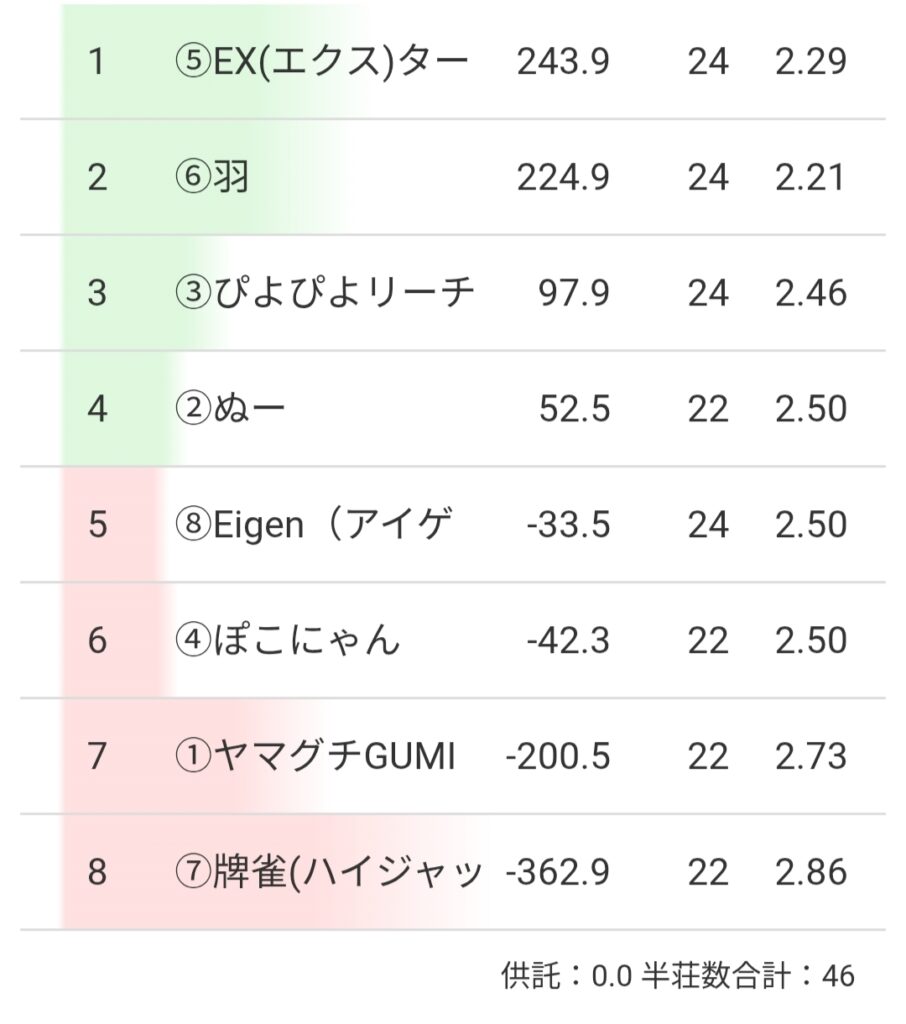Image resolution: width=906 pixels, height=1024 pixels.
Task: Click the -362.9 point total
Action: pos(558,873)
